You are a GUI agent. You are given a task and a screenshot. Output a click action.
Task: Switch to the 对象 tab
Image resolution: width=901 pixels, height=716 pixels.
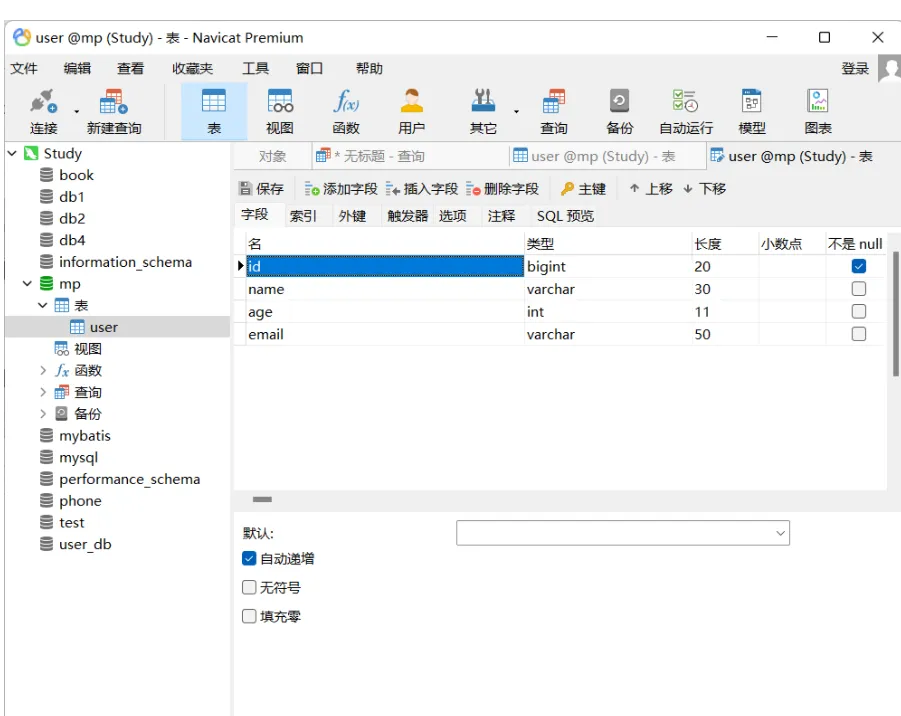(272, 156)
